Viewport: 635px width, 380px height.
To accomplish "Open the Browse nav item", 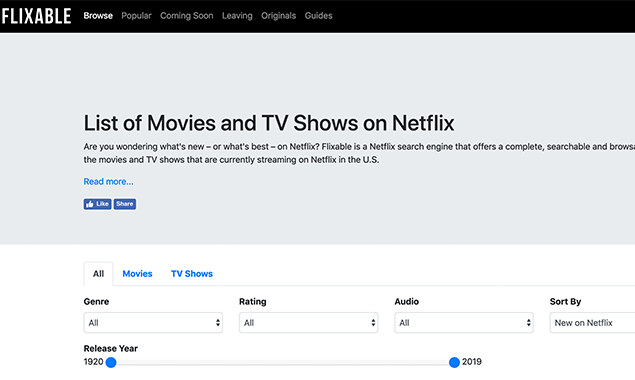I will tap(98, 16).
